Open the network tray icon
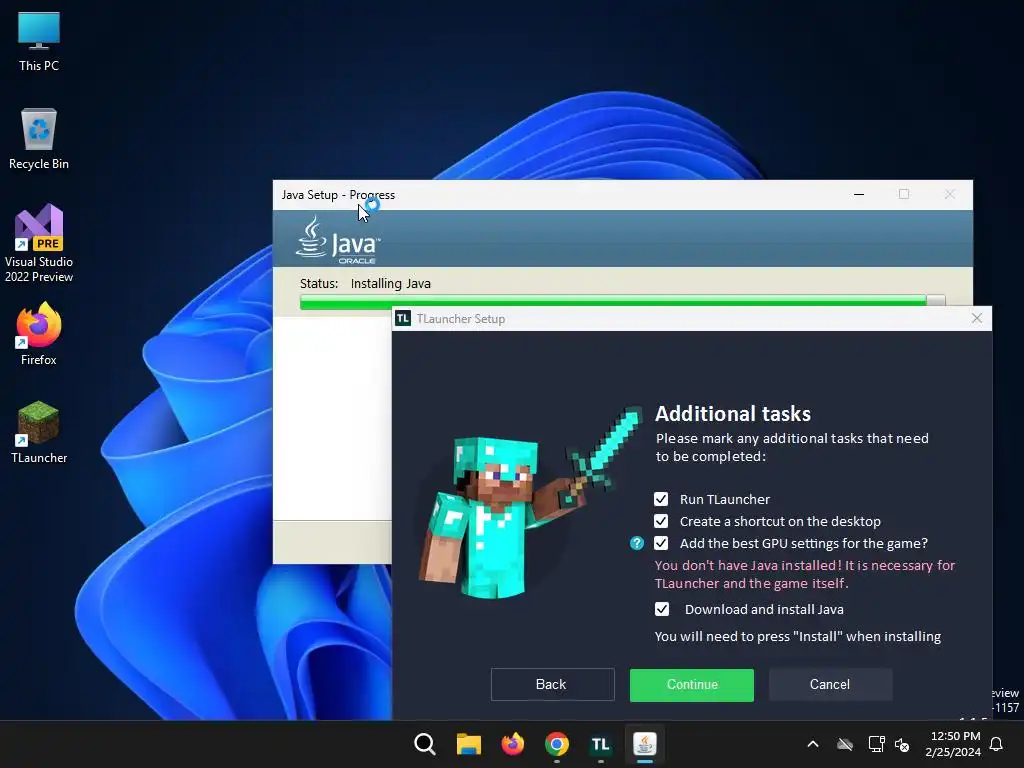1024x768 pixels. [876, 744]
